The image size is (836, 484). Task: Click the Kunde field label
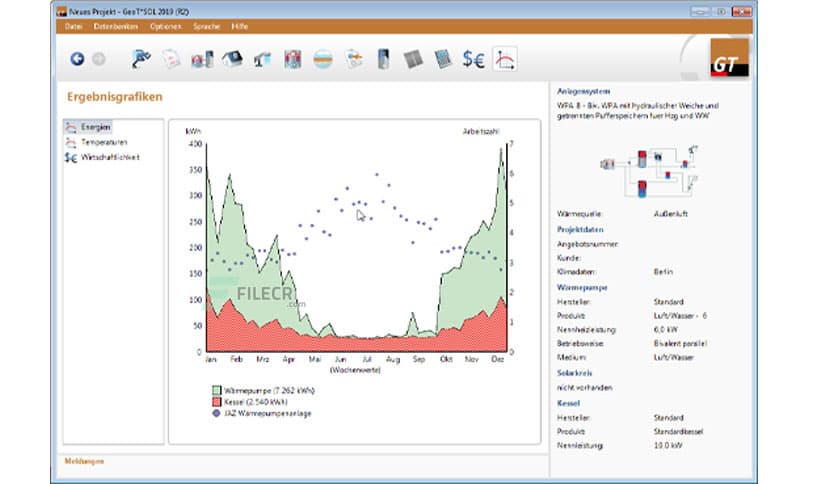tap(568, 258)
